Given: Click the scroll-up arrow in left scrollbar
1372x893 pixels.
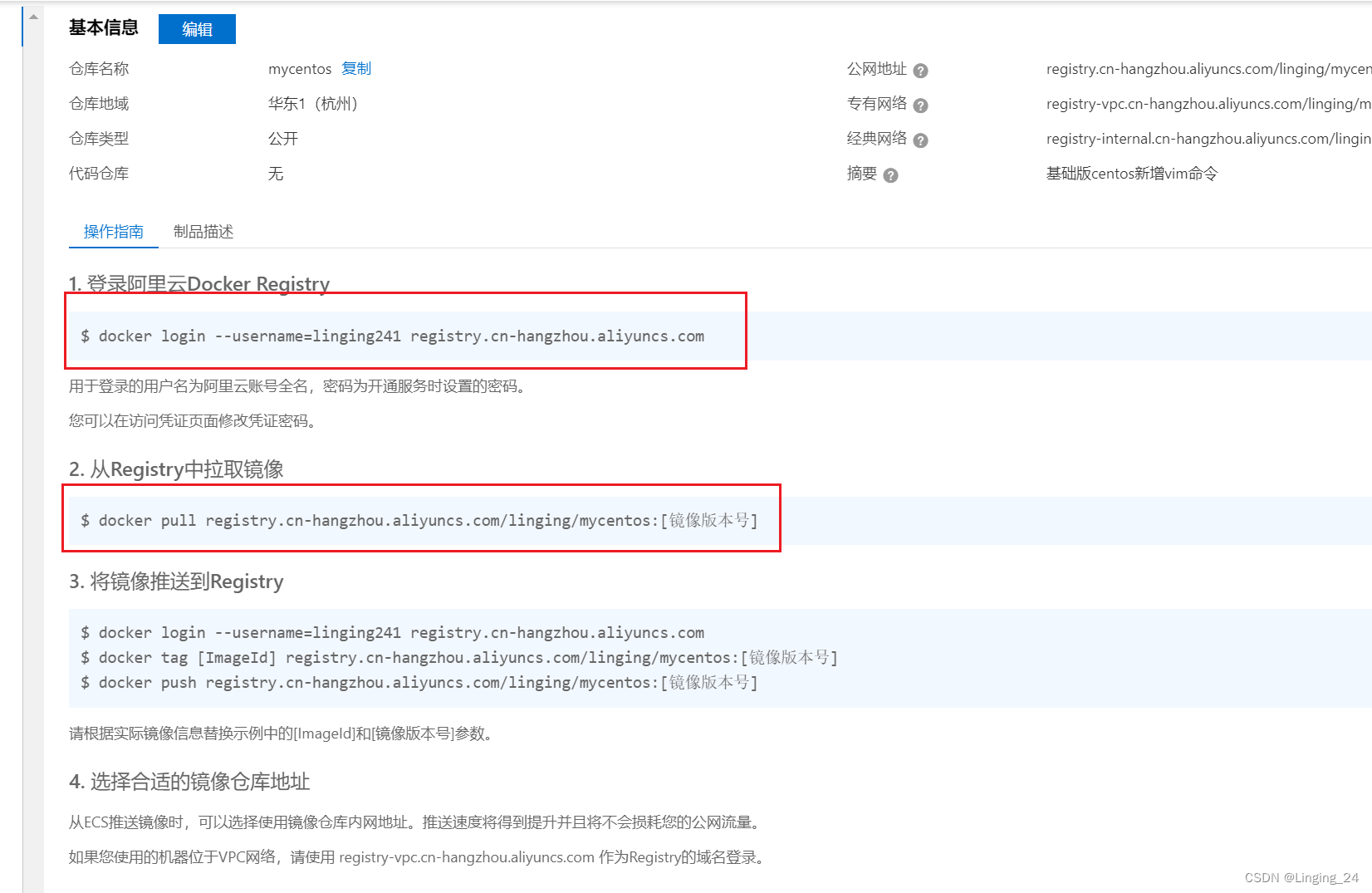Looking at the screenshot, I should pos(33,17).
